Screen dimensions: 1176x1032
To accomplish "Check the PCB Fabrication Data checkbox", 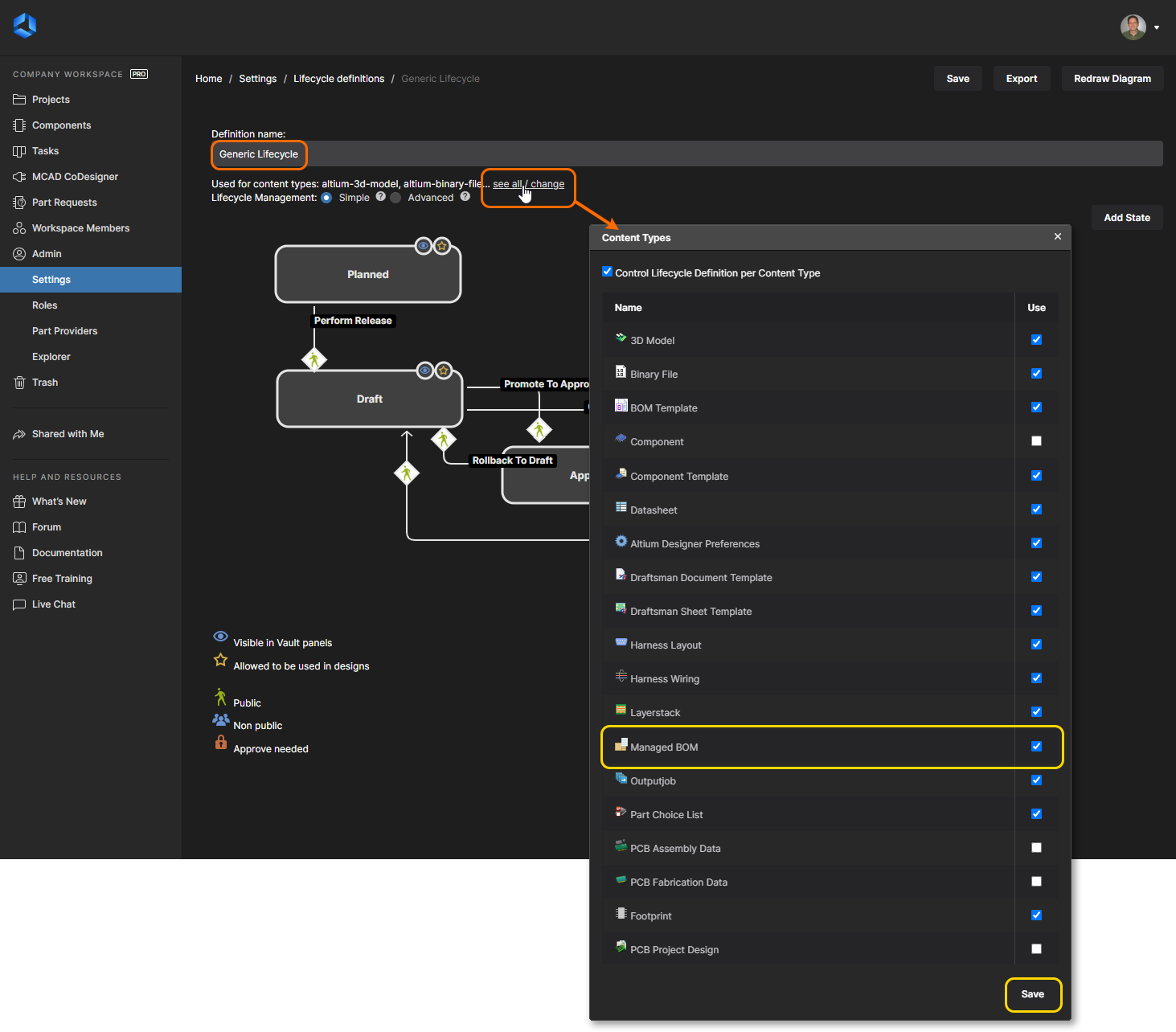I will pyautogui.click(x=1037, y=882).
